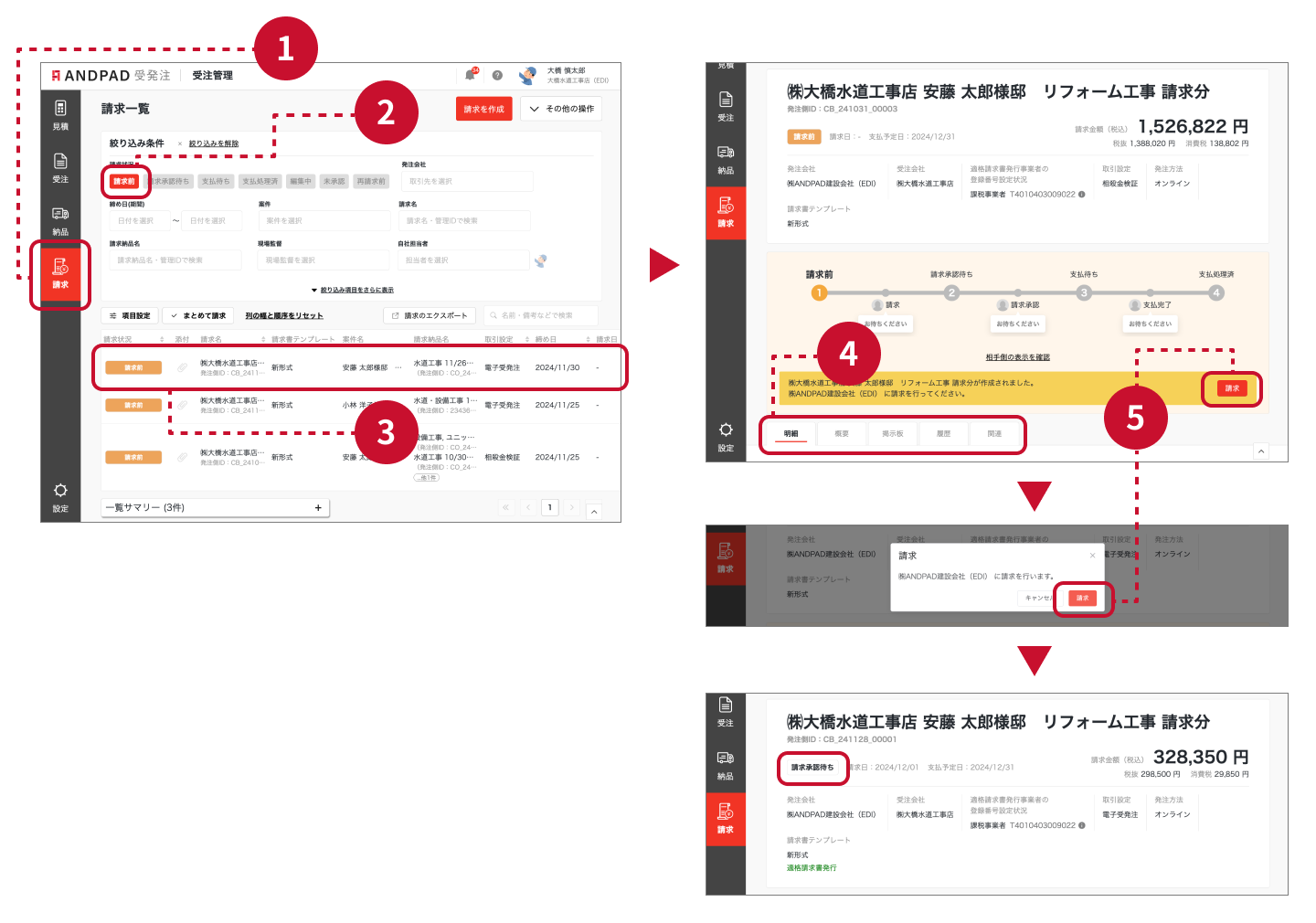Viewport: 1316px width, 923px height.
Task: Click the 請求のエクスポート button
Action: [x=430, y=315]
